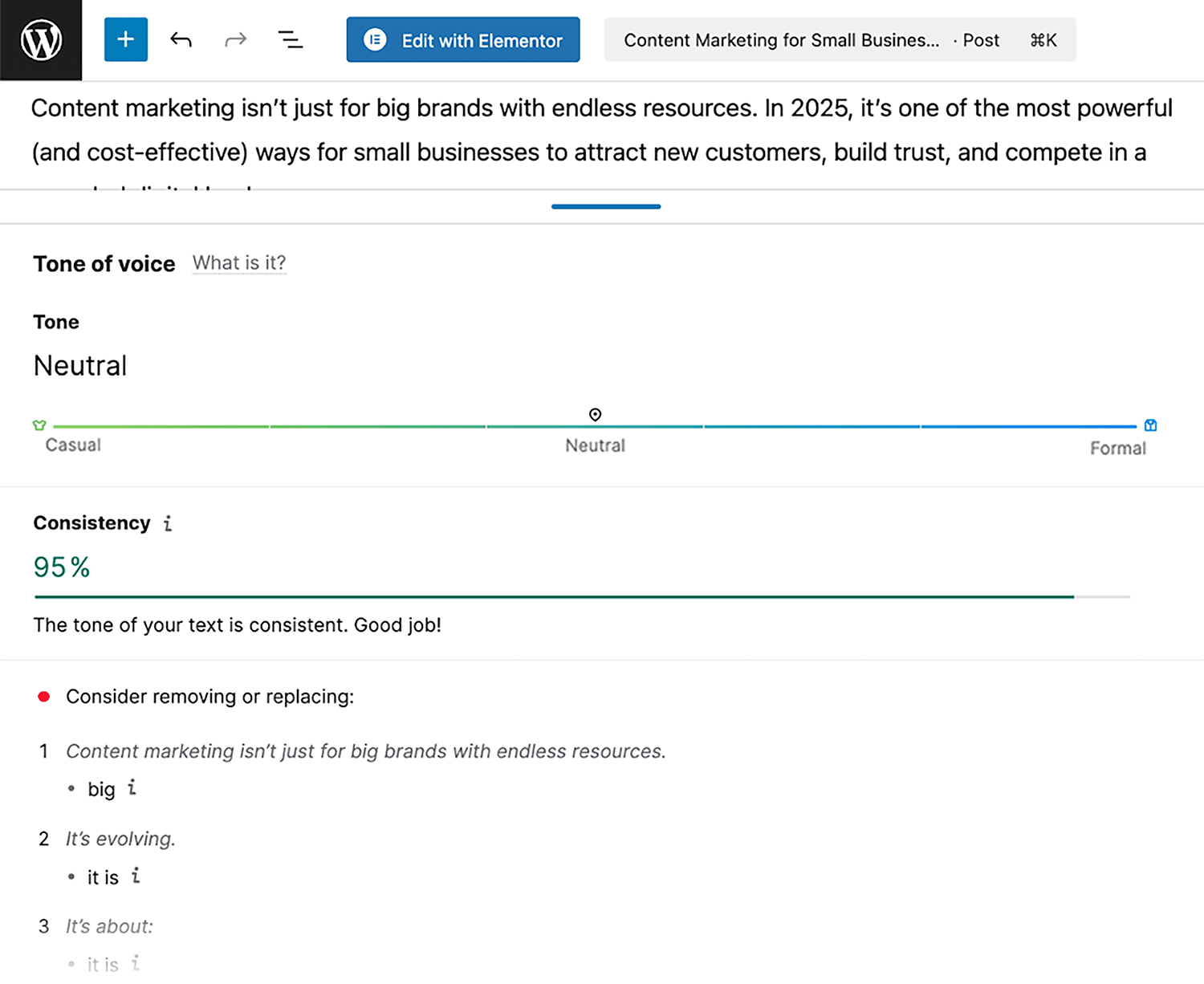The image size is (1204, 984).
Task: Click the Formal tone icon
Action: [1150, 425]
